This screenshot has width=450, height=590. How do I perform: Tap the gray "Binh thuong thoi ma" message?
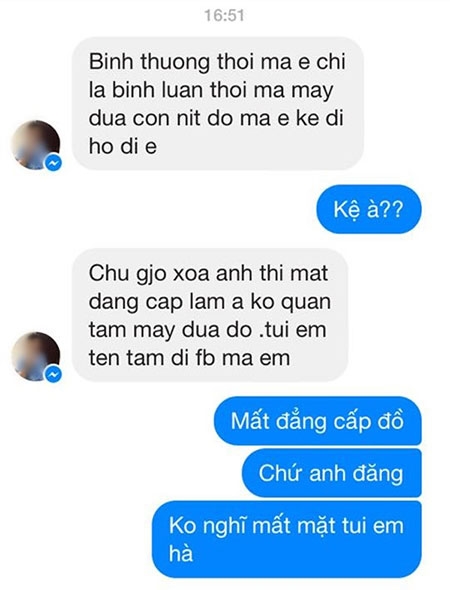[x=217, y=103]
